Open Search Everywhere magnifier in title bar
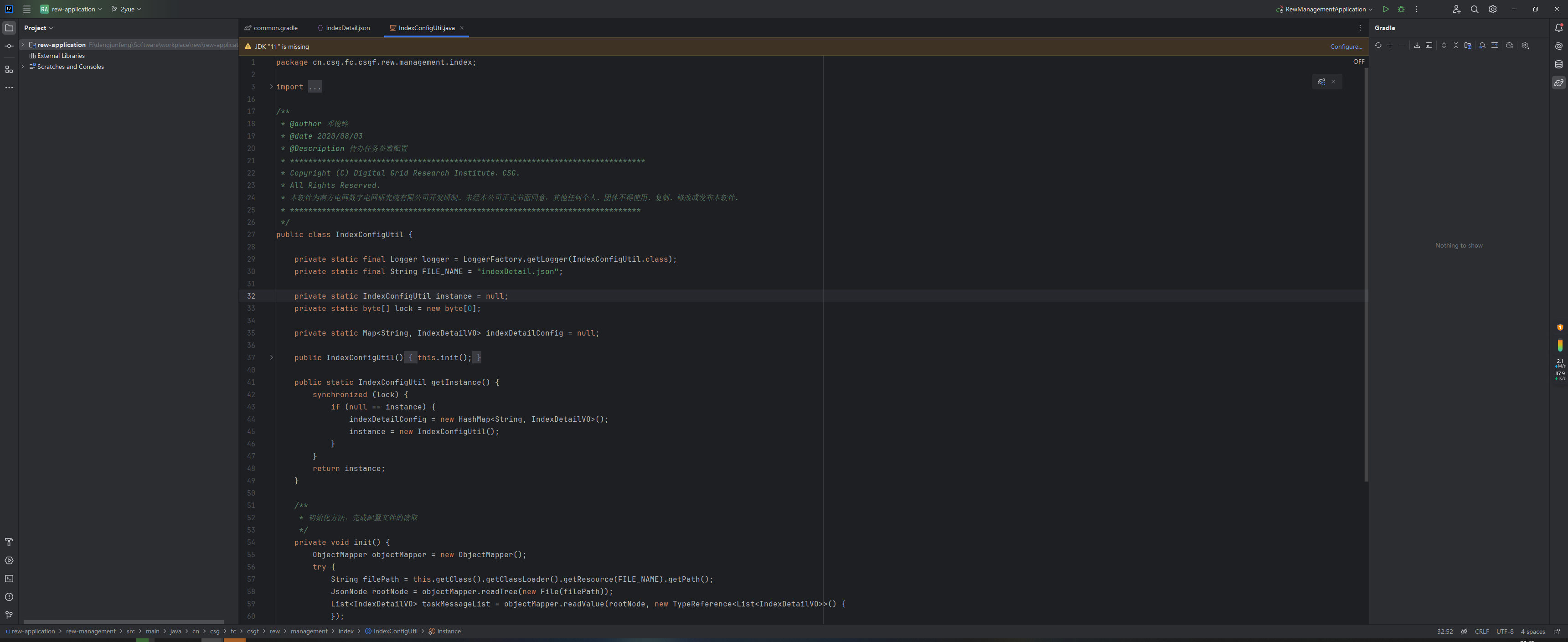Image resolution: width=1568 pixels, height=642 pixels. coord(1475,9)
